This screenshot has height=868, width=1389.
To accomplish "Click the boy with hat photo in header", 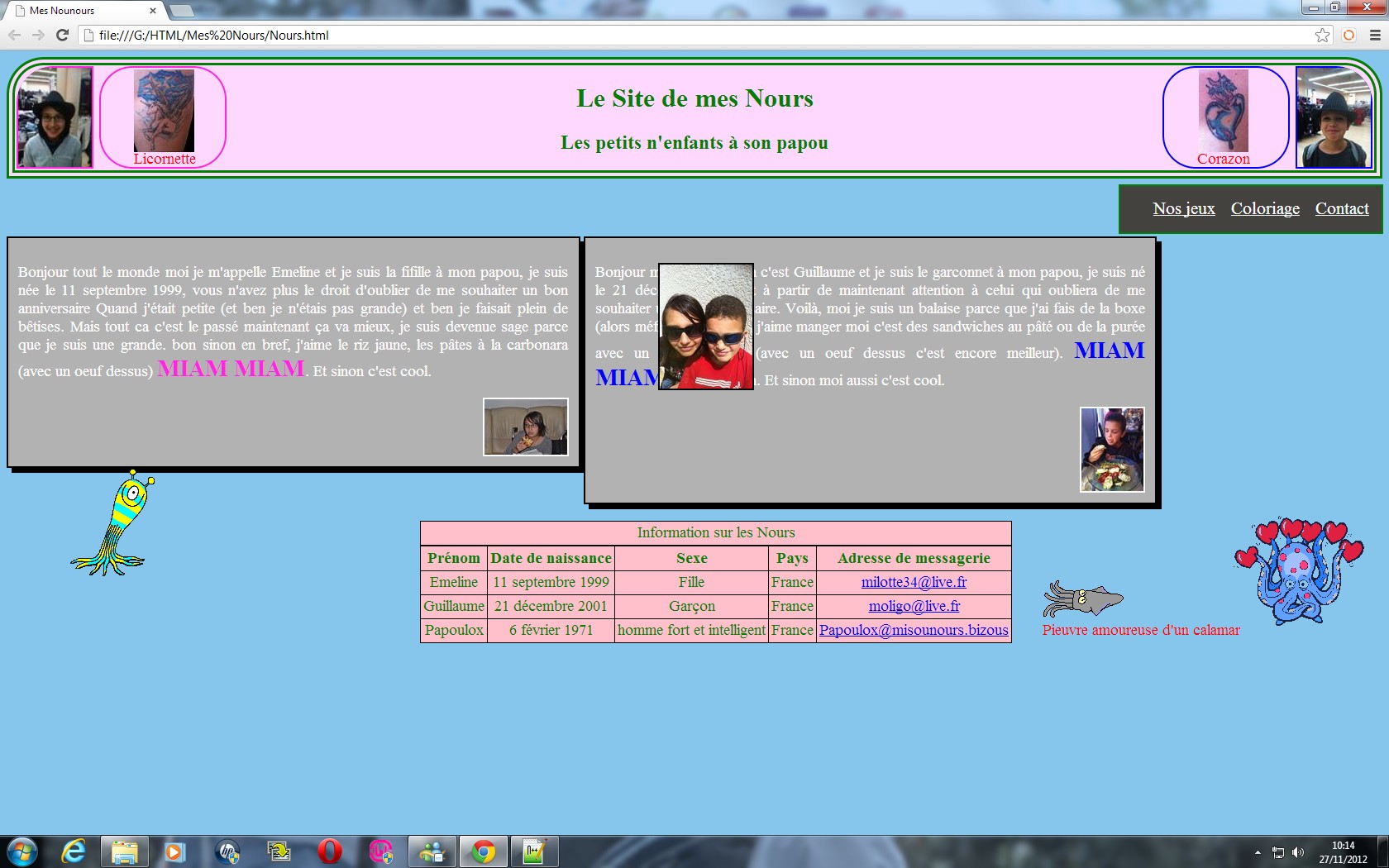I will pos(1334,117).
